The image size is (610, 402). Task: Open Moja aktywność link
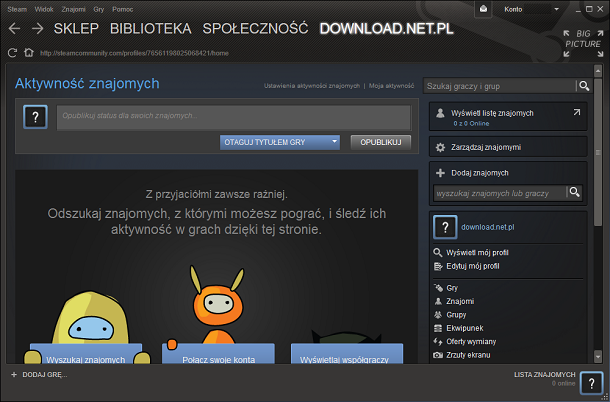point(391,86)
